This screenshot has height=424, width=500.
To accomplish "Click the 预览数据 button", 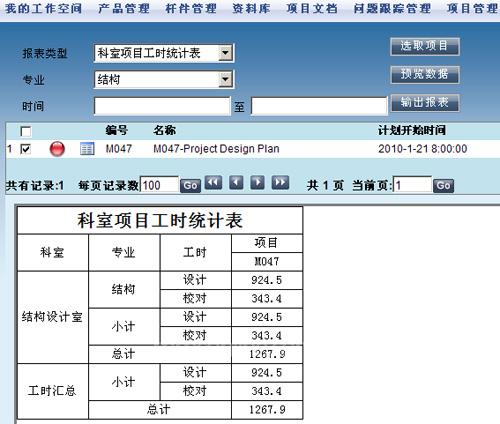I will (425, 75).
